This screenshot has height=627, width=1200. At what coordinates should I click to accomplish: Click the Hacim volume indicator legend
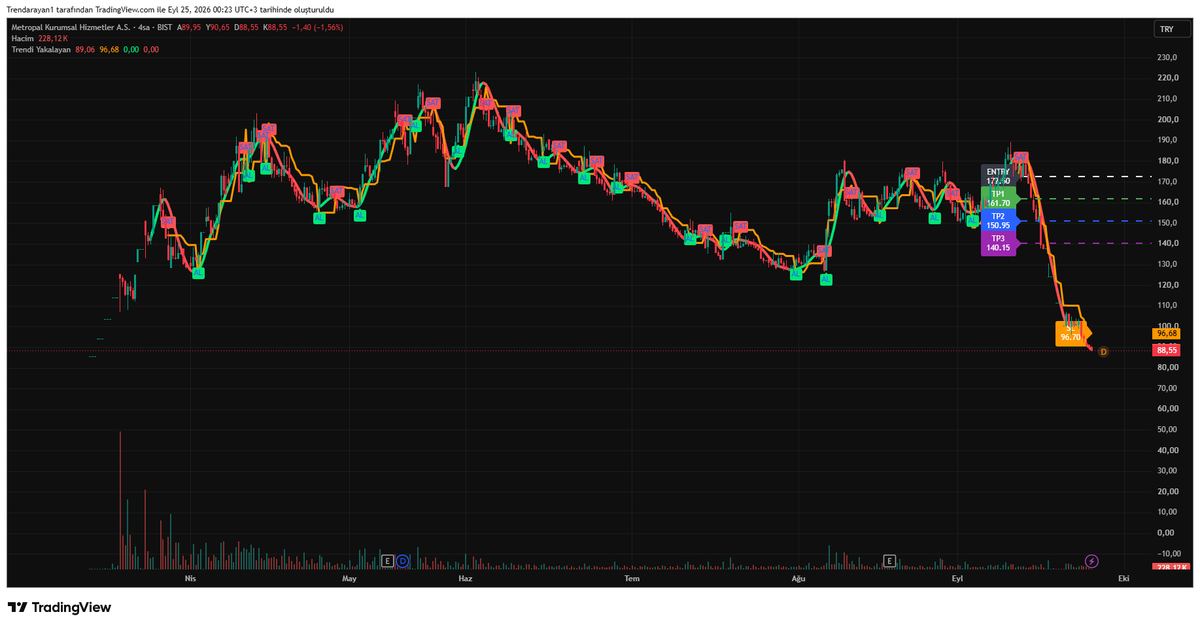pyautogui.click(x=22, y=38)
